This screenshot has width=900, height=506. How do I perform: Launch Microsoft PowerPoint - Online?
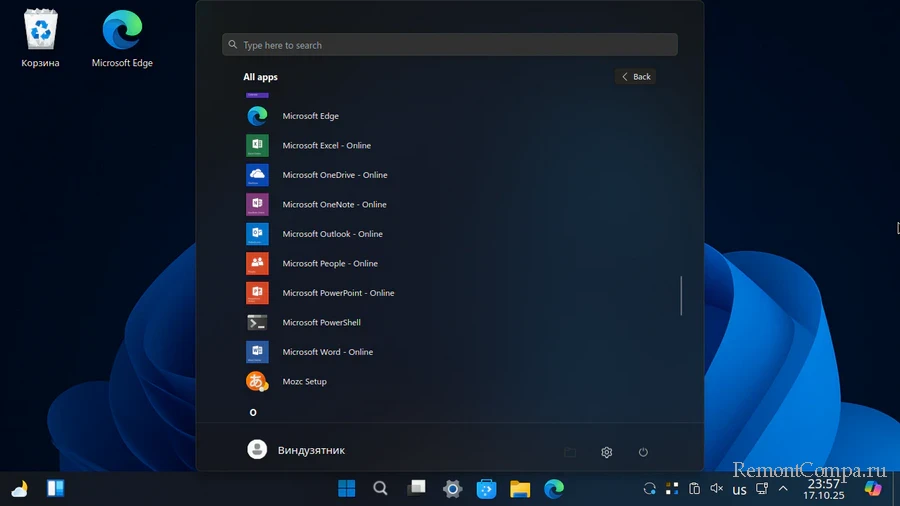coord(338,293)
